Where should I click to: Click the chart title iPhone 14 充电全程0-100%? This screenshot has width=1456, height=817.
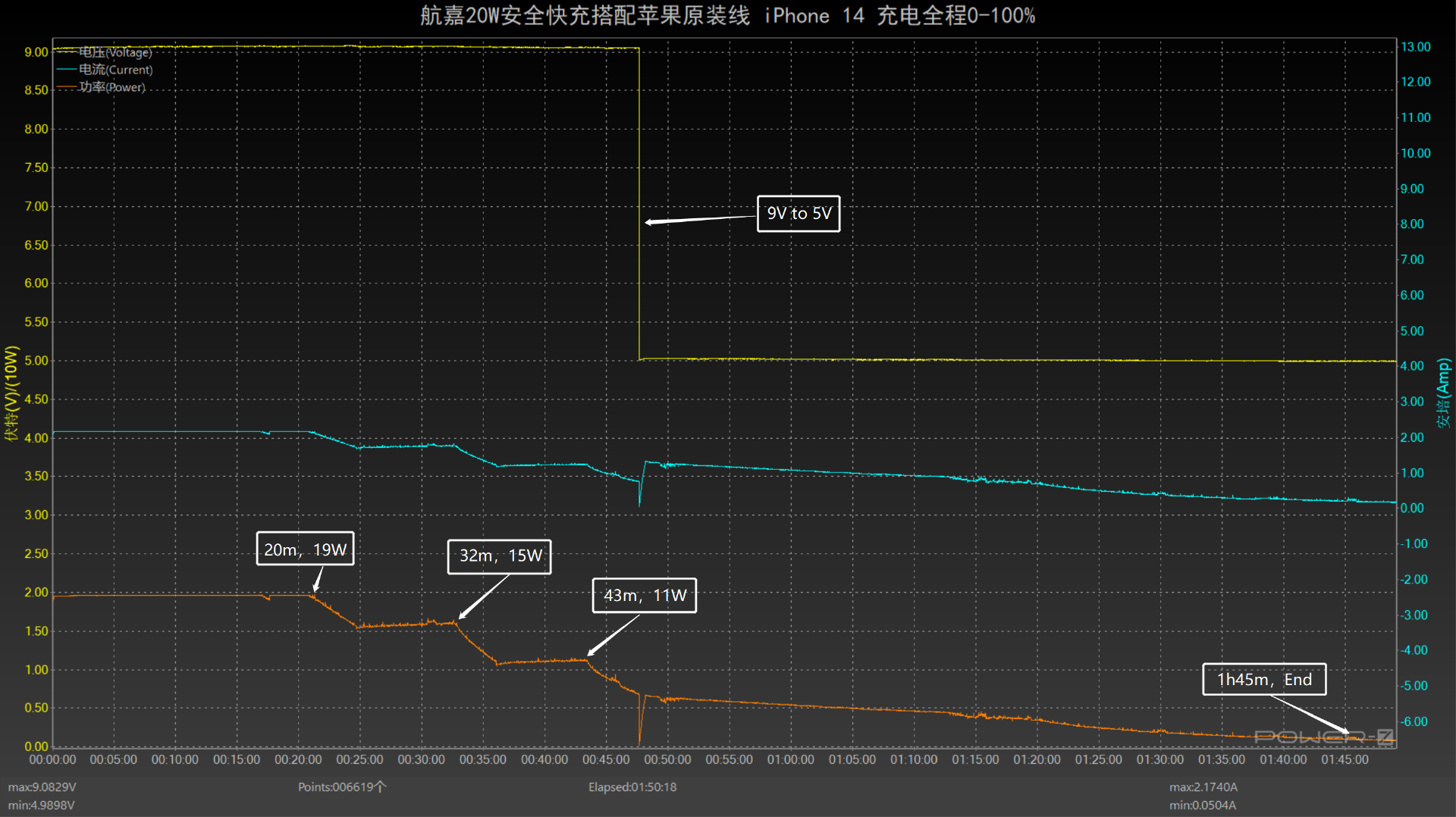(899, 15)
